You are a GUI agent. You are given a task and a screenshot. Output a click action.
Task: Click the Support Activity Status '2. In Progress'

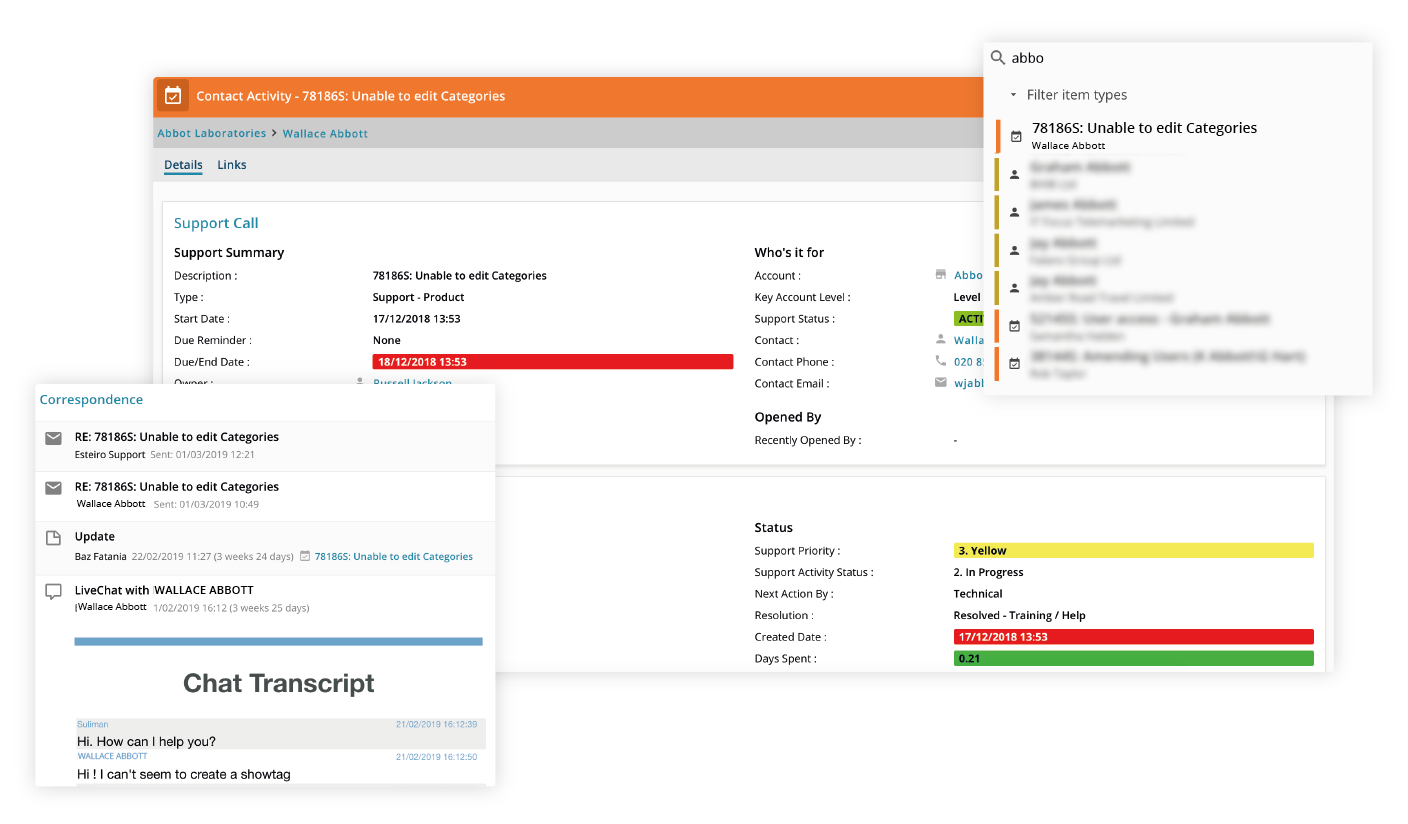(x=988, y=572)
